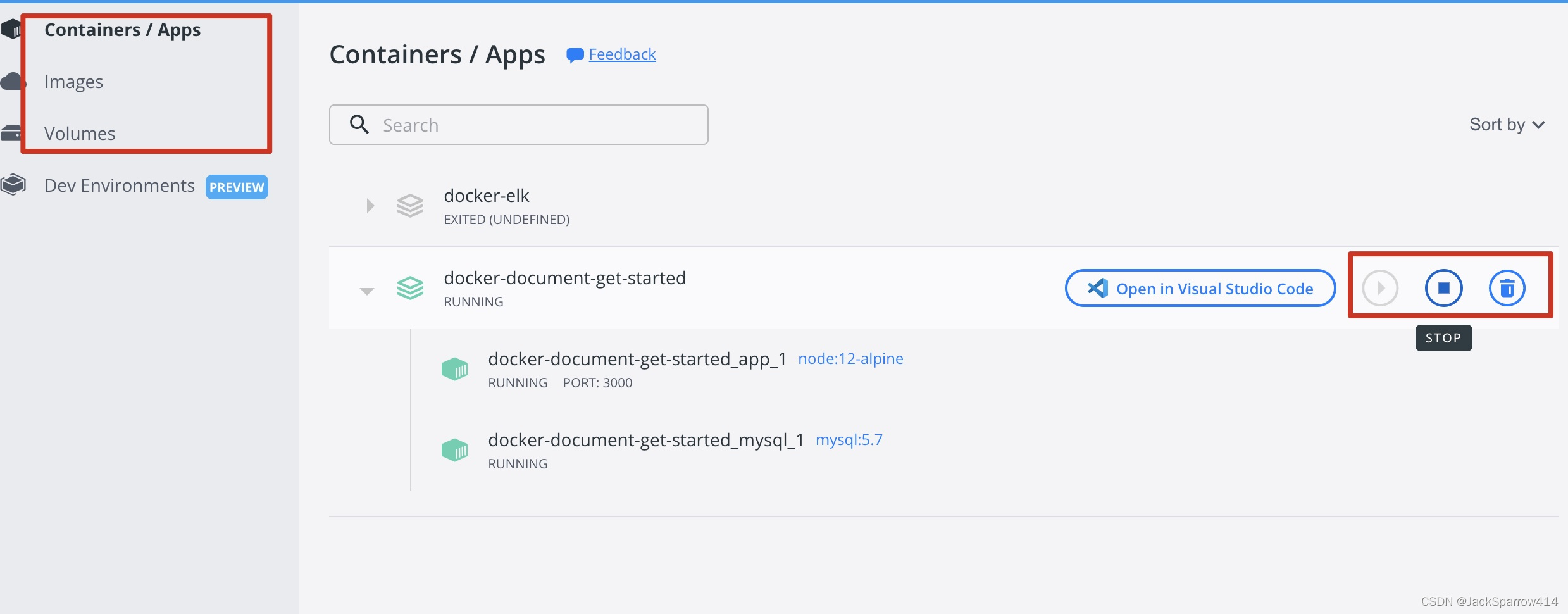Open the Feedback link
Image resolution: width=1568 pixels, height=614 pixels.
622,54
